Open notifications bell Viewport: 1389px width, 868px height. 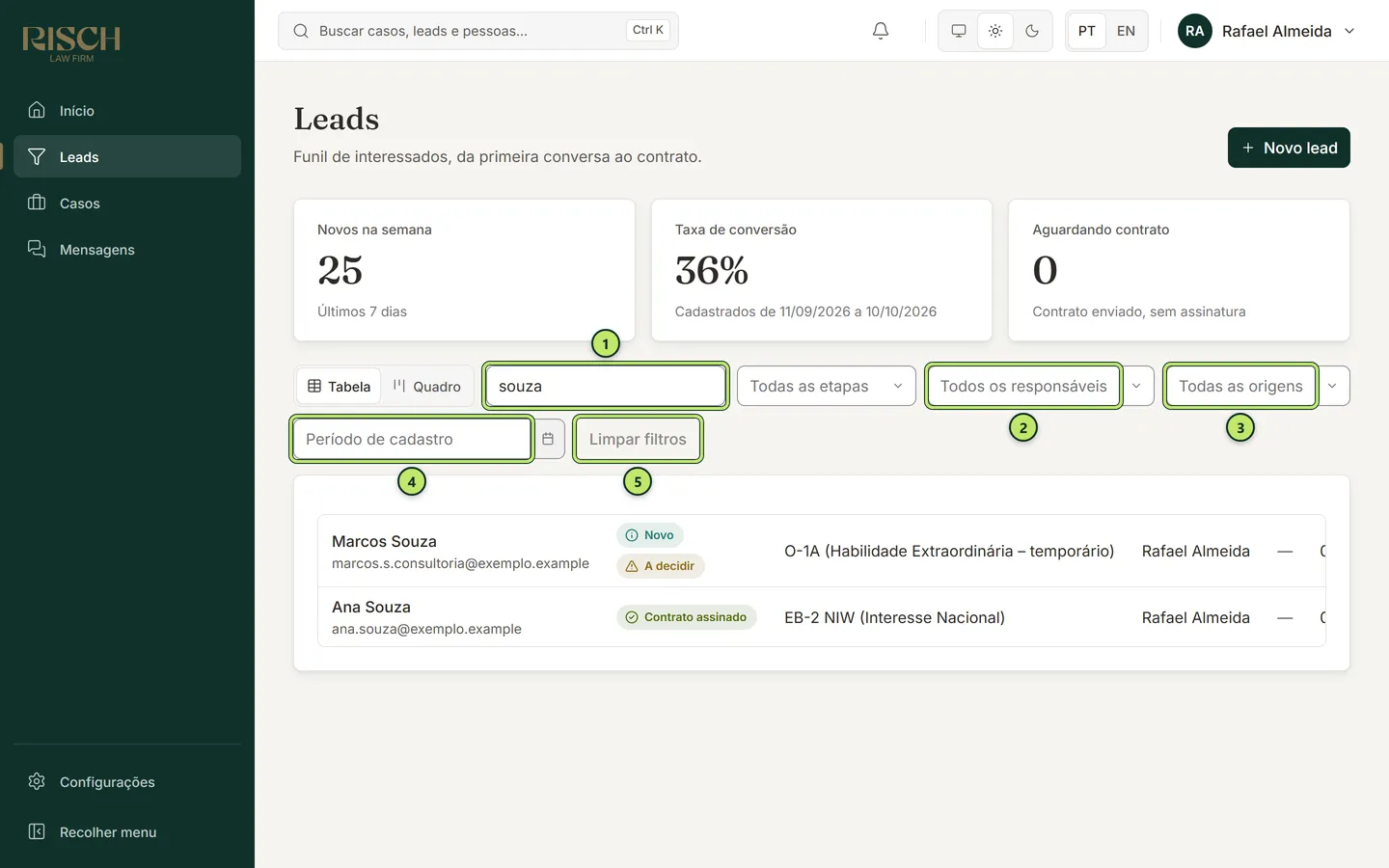[x=881, y=31]
